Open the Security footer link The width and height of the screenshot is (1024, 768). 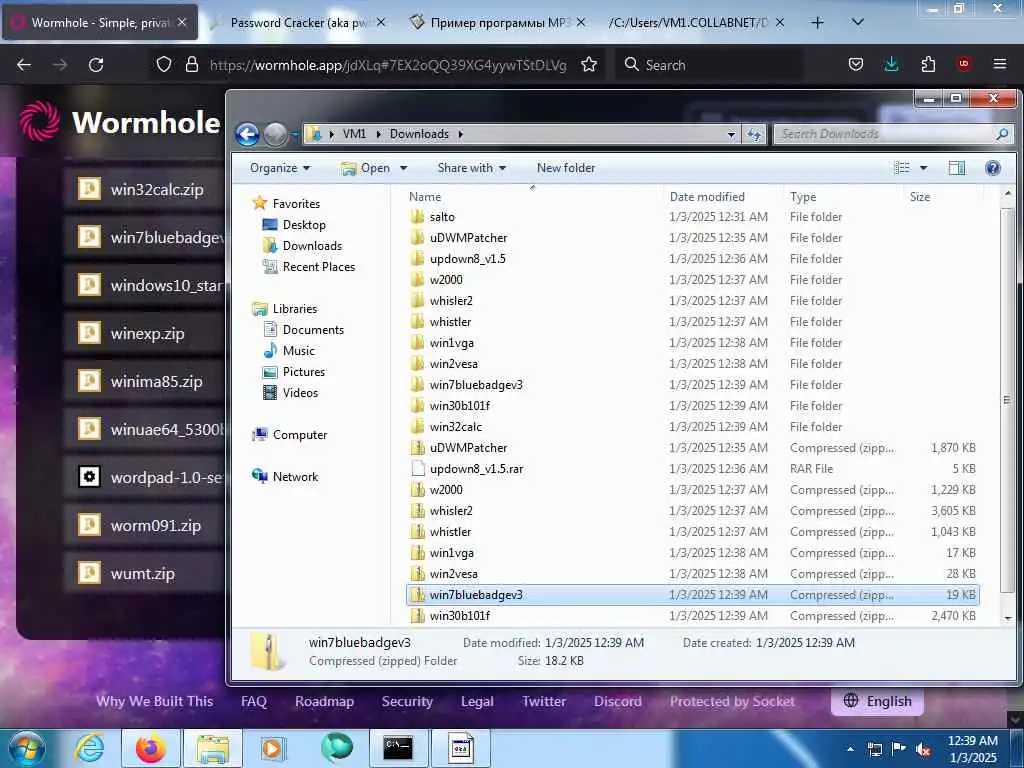(407, 701)
